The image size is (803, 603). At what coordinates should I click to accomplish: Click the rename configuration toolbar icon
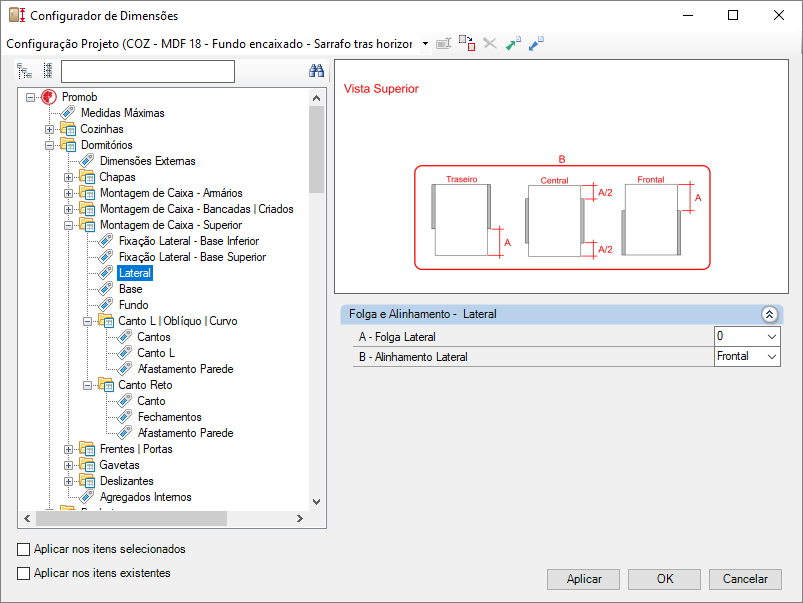[444, 44]
